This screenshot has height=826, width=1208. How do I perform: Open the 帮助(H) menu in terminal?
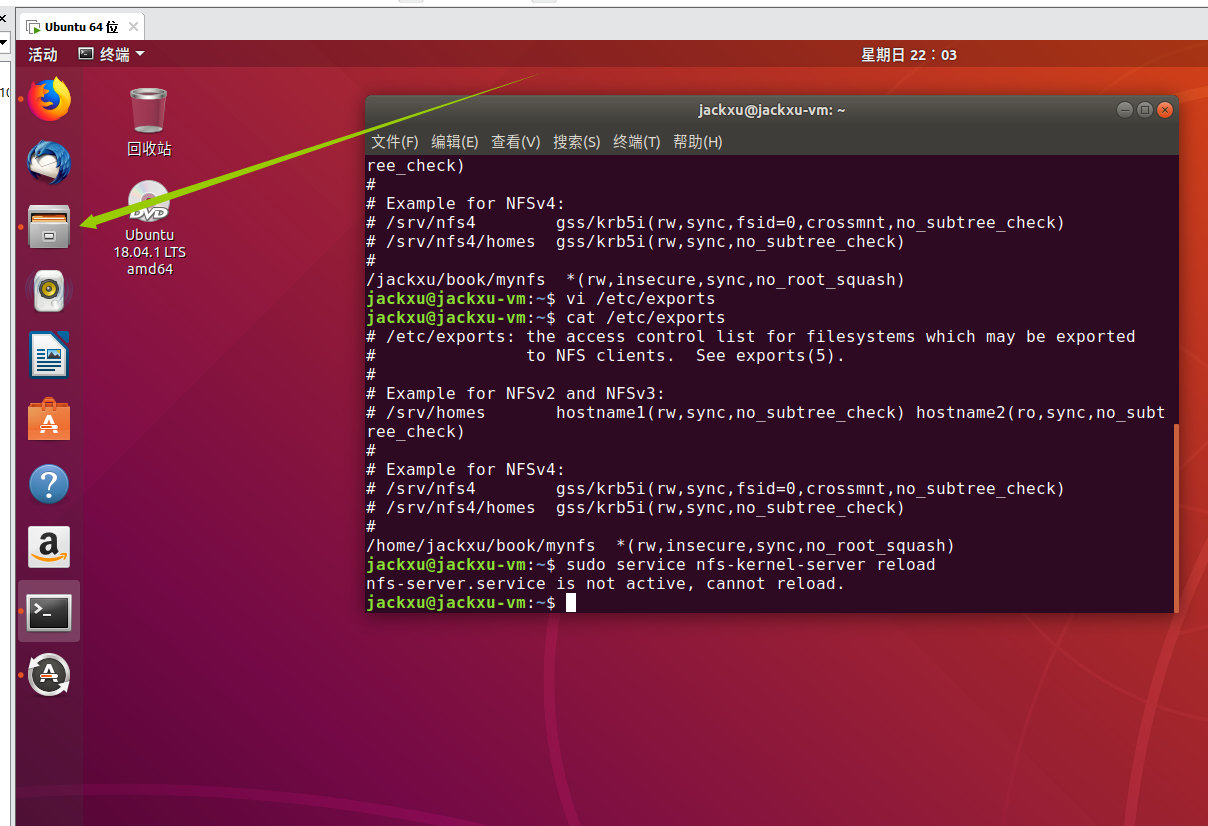pos(698,142)
